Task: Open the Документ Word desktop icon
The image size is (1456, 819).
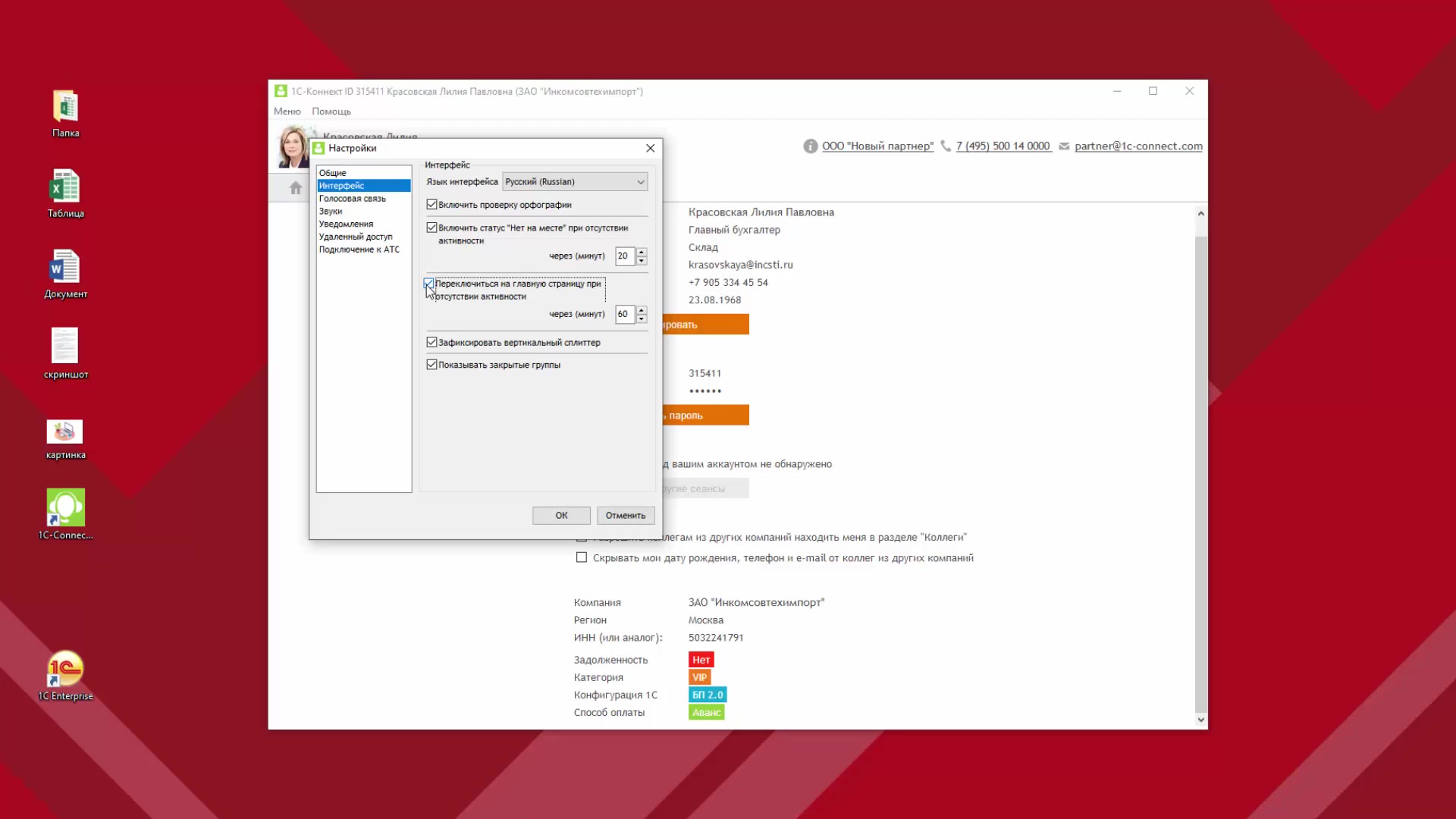Action: tap(65, 275)
